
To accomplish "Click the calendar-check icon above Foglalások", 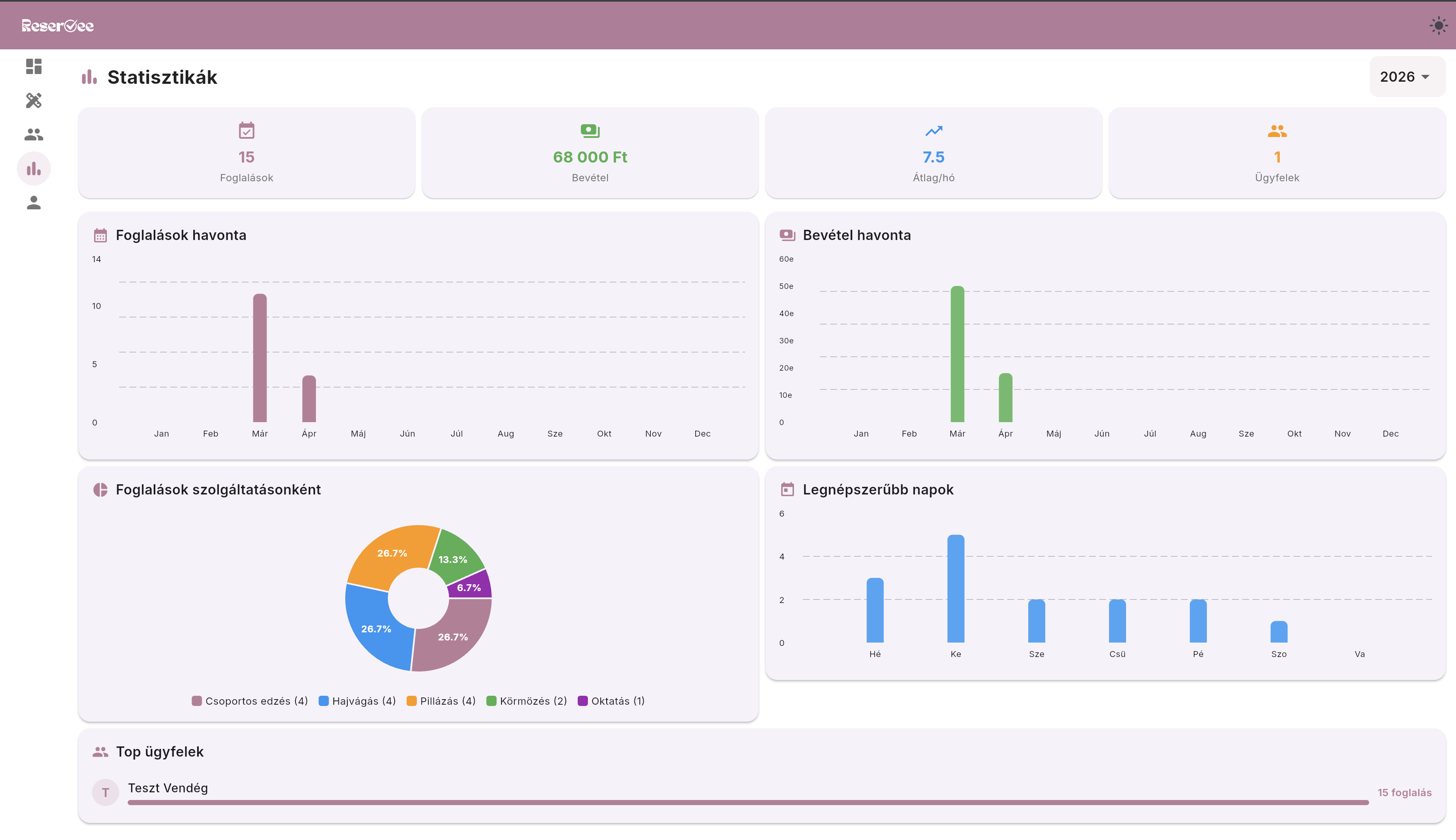I will pos(246,130).
